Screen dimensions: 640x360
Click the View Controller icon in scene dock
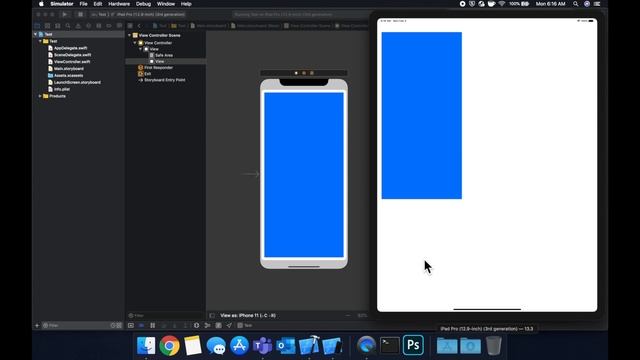(296, 73)
